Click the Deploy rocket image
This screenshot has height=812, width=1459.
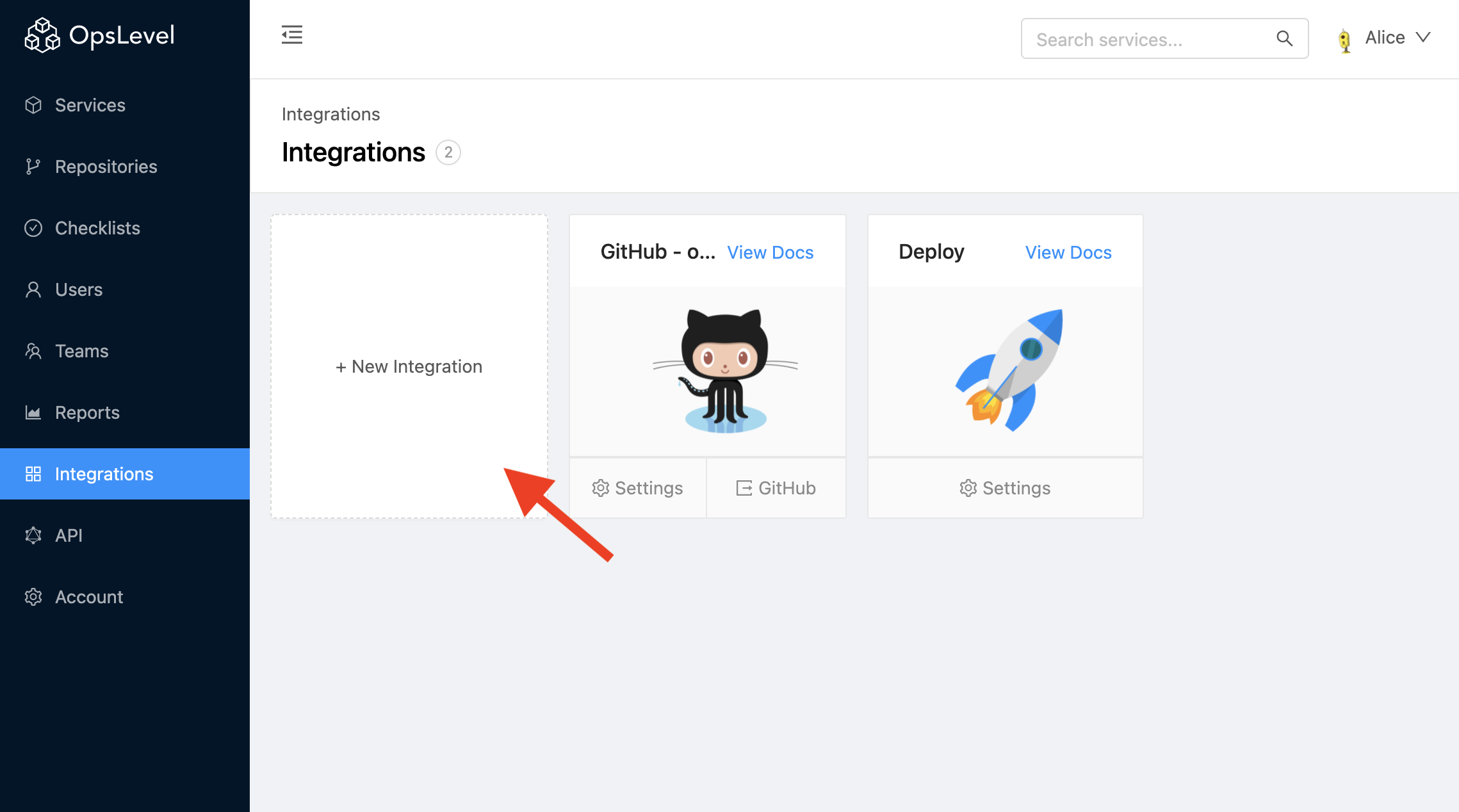coord(1009,371)
